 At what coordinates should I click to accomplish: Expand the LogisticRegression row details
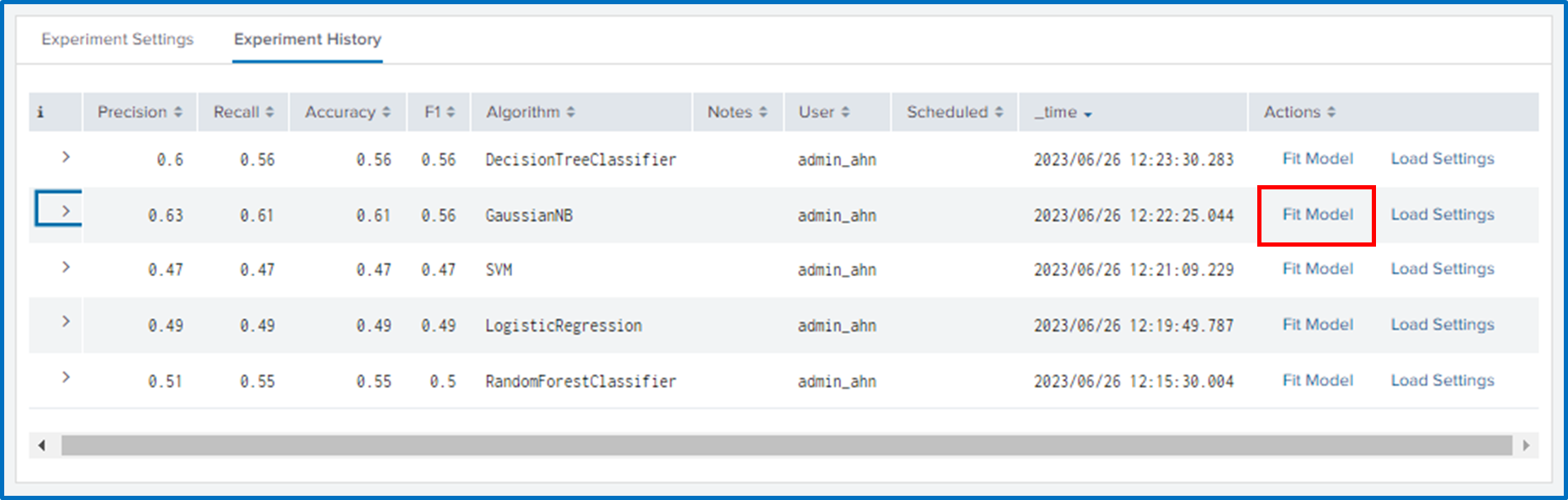66,322
